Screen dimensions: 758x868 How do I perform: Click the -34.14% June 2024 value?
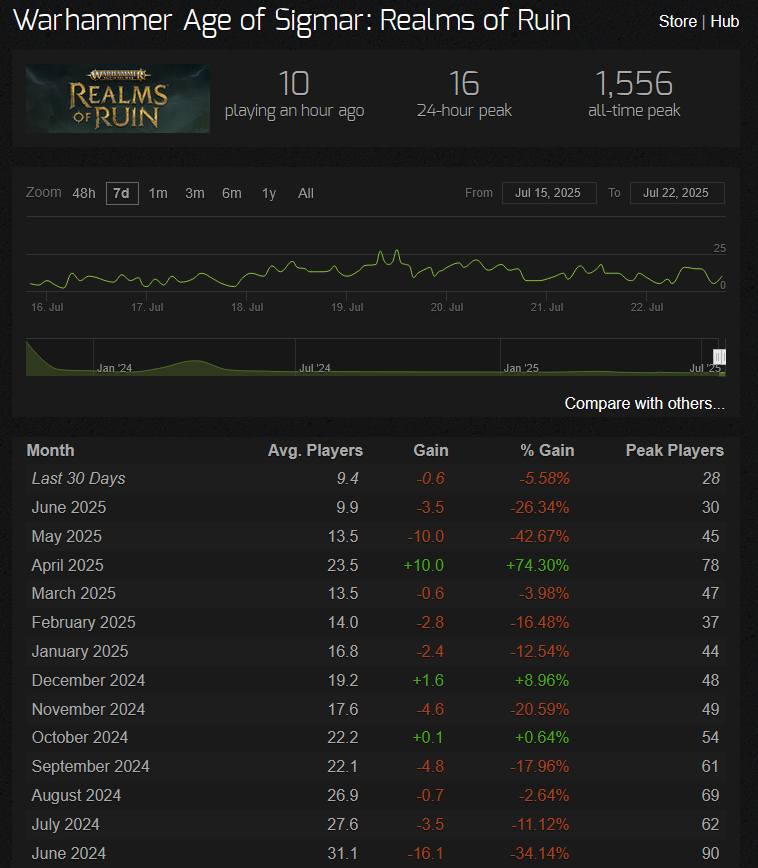point(539,852)
